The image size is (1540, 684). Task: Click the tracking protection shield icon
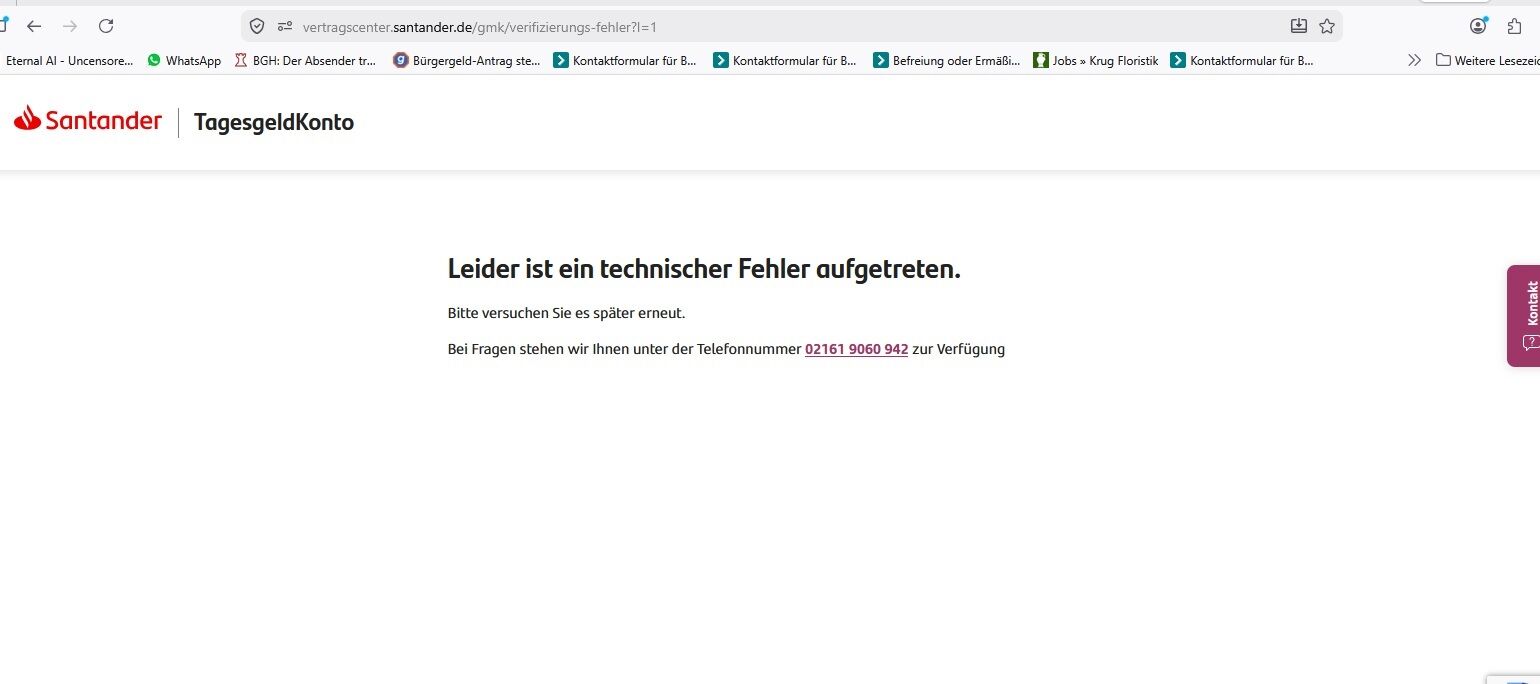pos(257,27)
